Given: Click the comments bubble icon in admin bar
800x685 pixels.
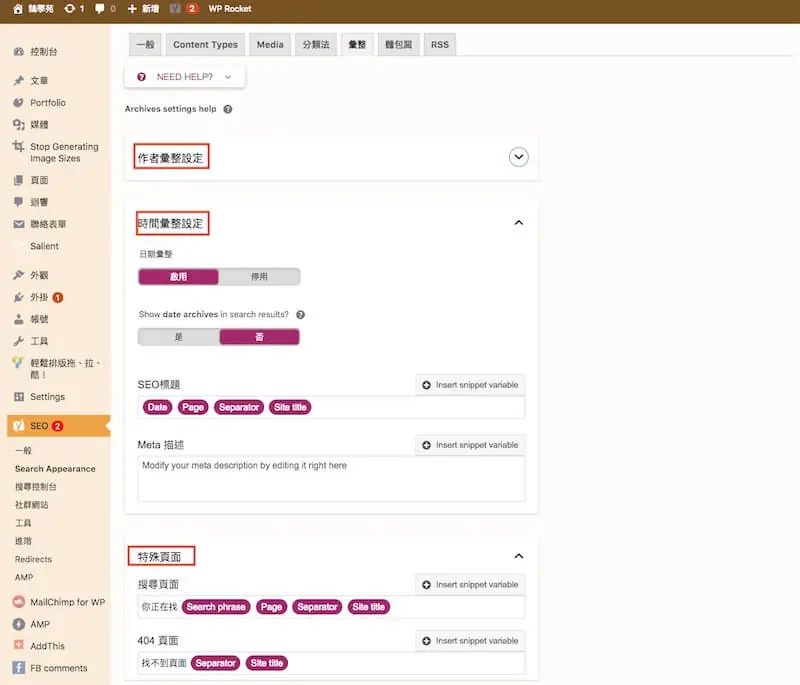Looking at the screenshot, I should tap(100, 9).
